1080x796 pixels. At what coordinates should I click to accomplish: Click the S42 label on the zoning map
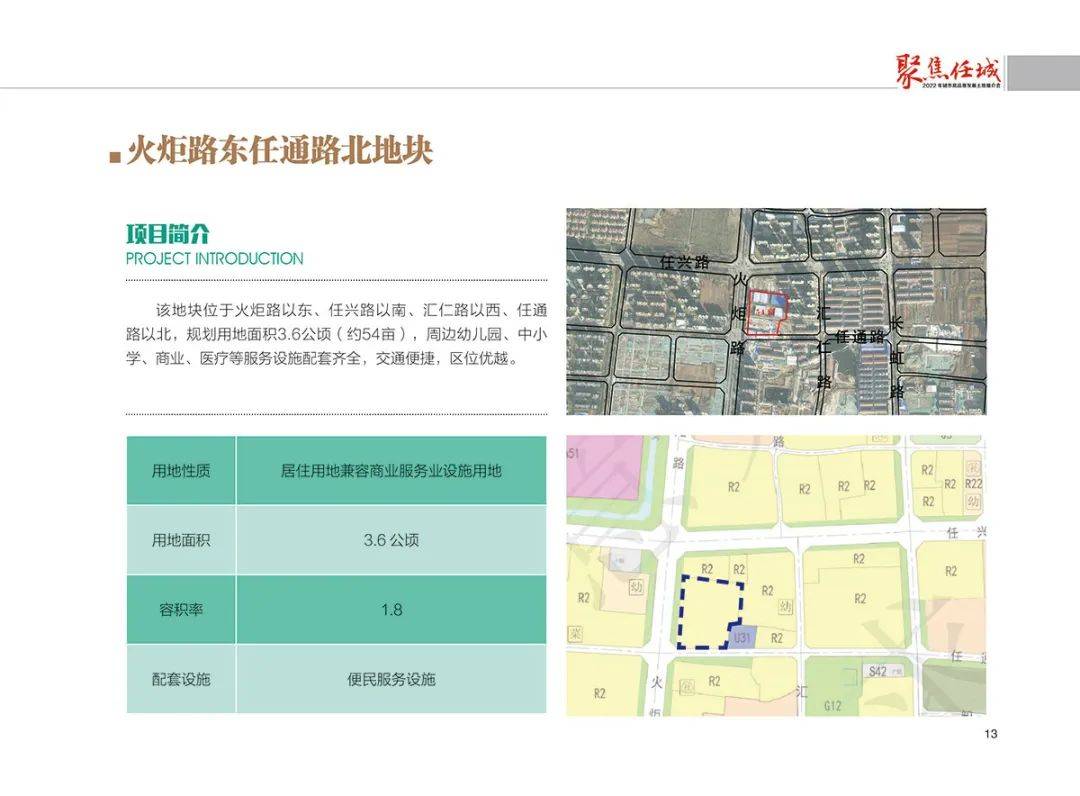click(878, 671)
